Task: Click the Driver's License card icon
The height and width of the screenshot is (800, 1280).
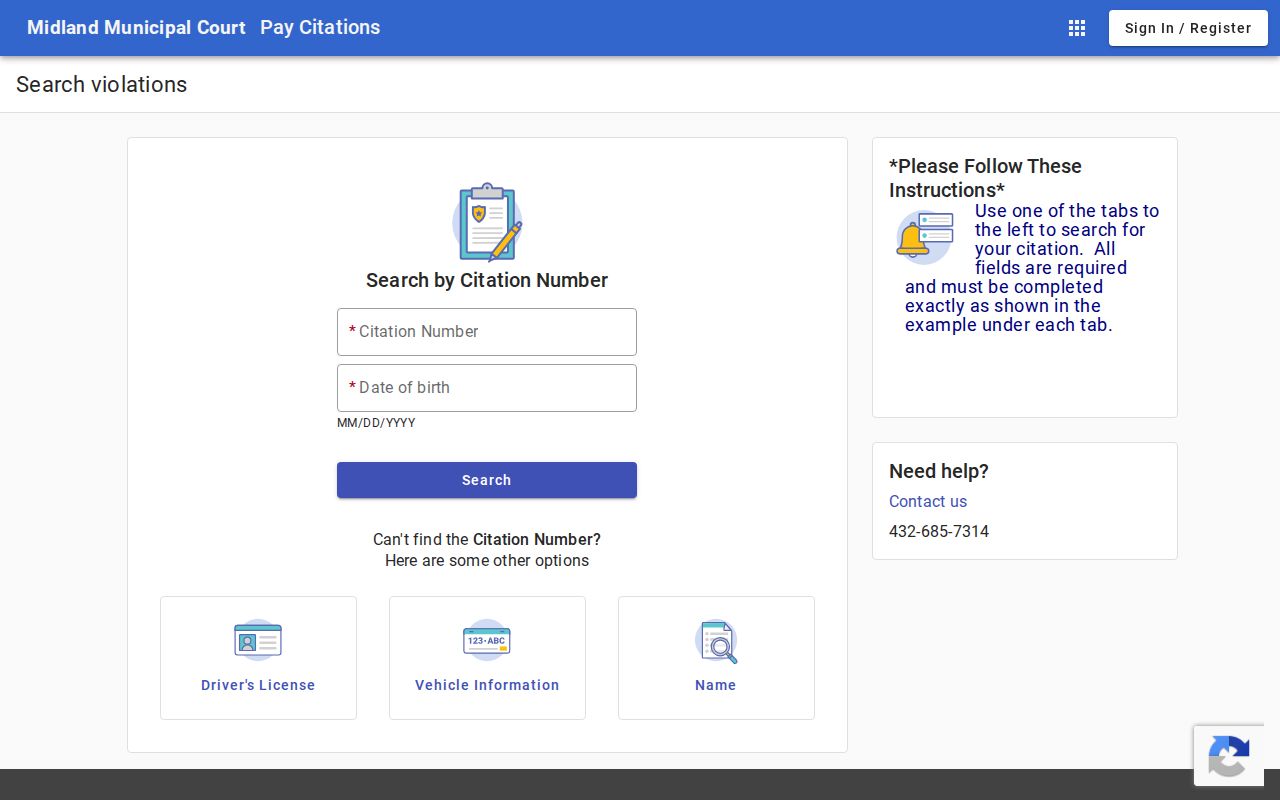Action: tap(258, 640)
